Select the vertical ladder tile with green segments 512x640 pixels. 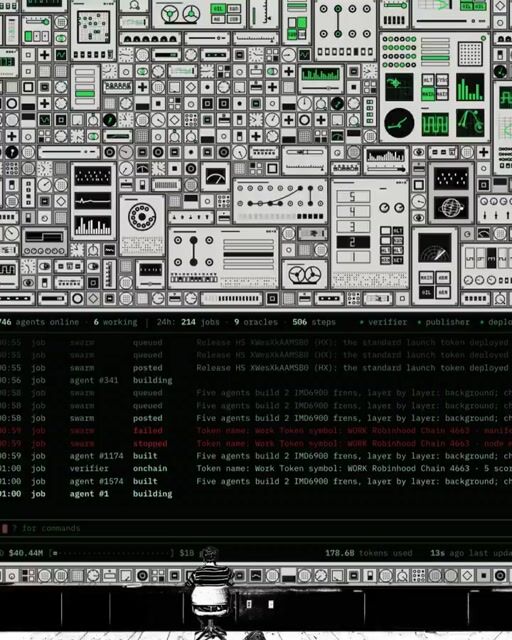tap(370, 111)
